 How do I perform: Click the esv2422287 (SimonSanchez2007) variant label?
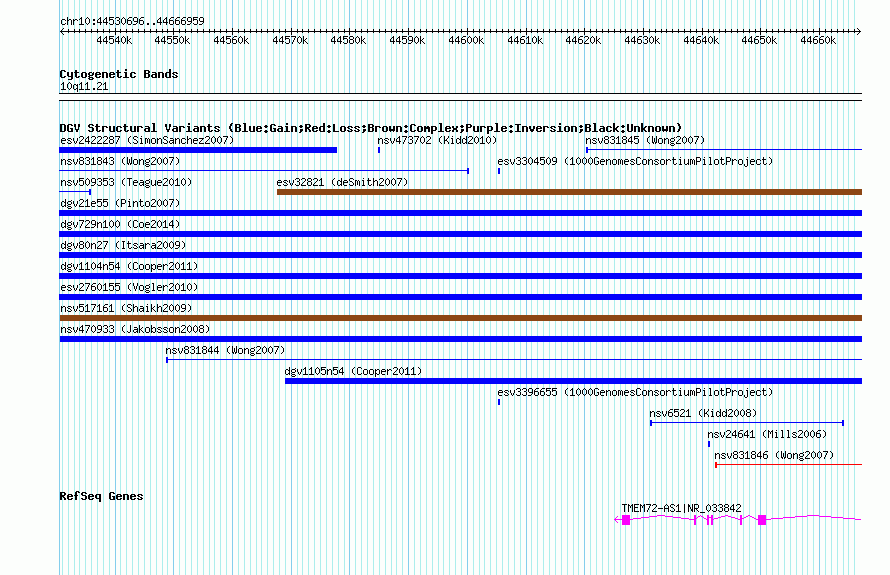pos(147,140)
